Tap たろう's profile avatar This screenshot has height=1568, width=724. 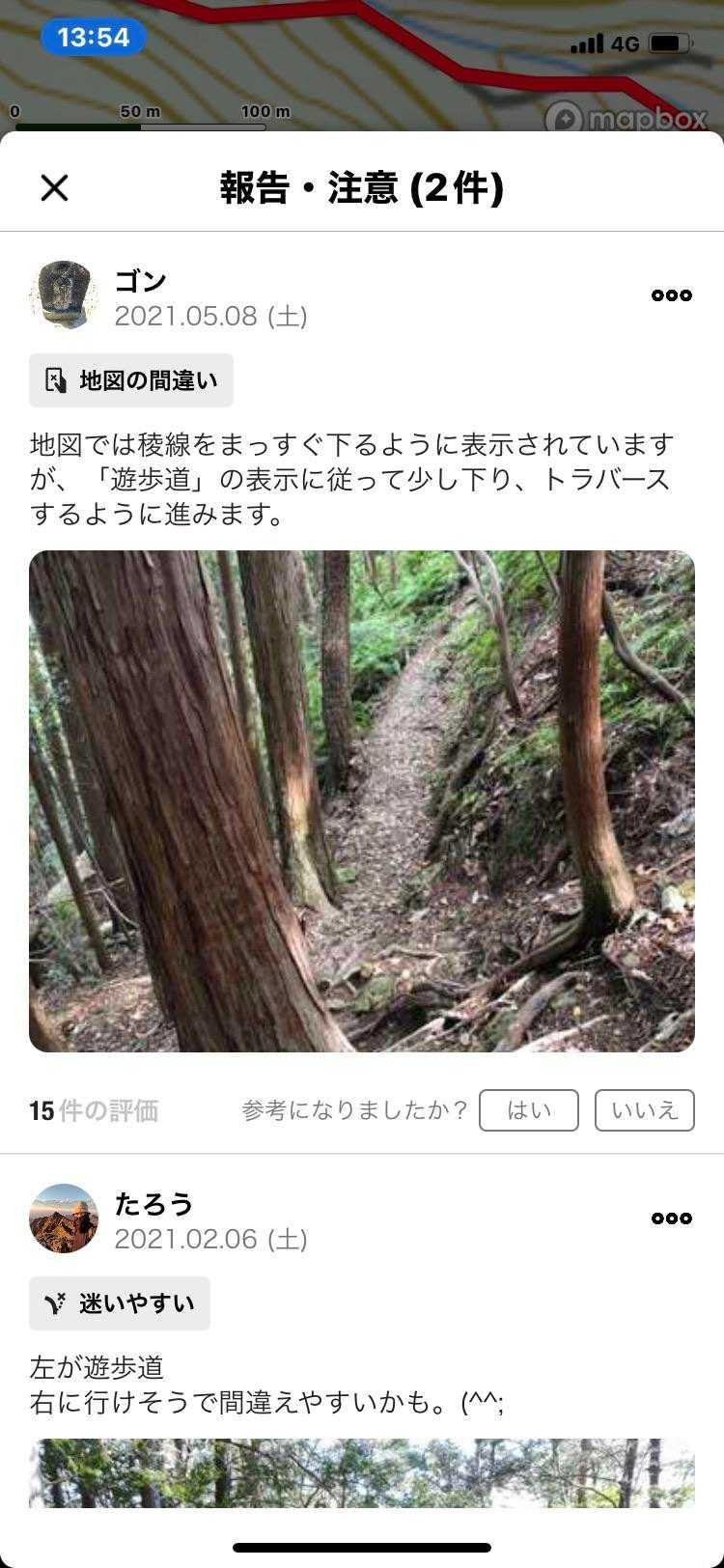(64, 1218)
